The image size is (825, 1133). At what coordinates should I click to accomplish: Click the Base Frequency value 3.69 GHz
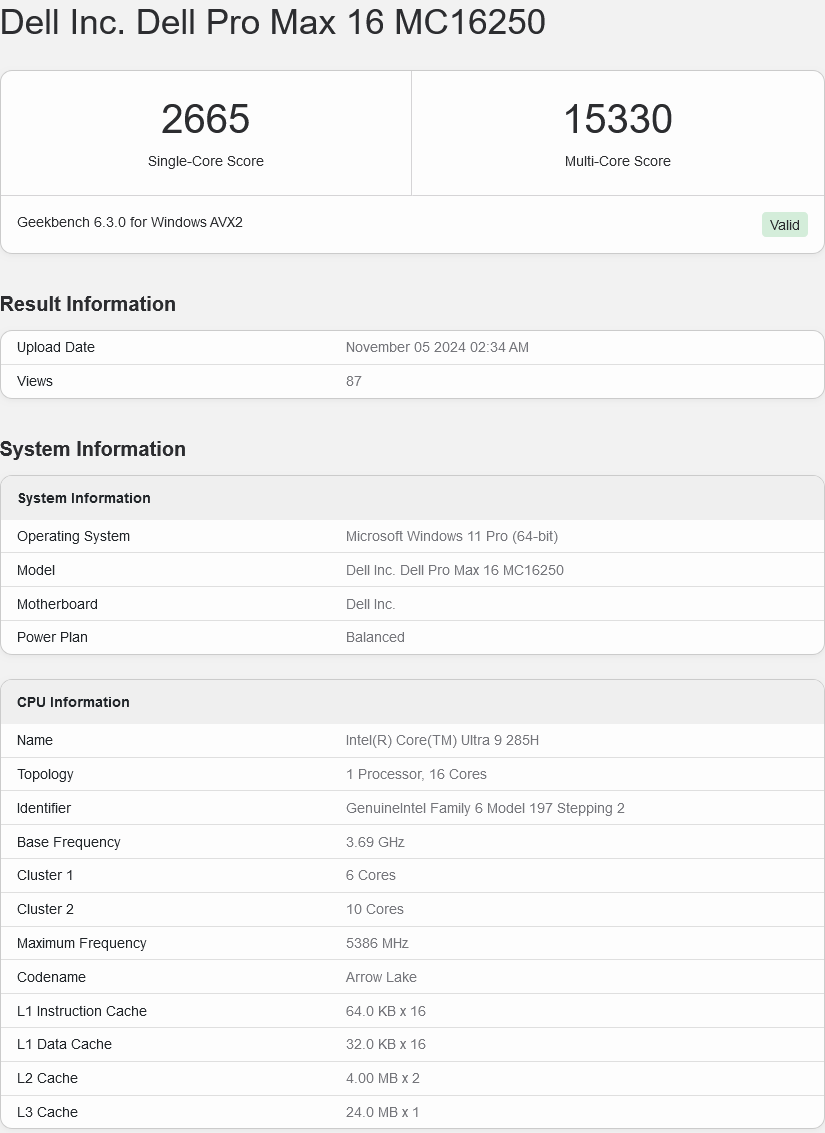pyautogui.click(x=375, y=842)
